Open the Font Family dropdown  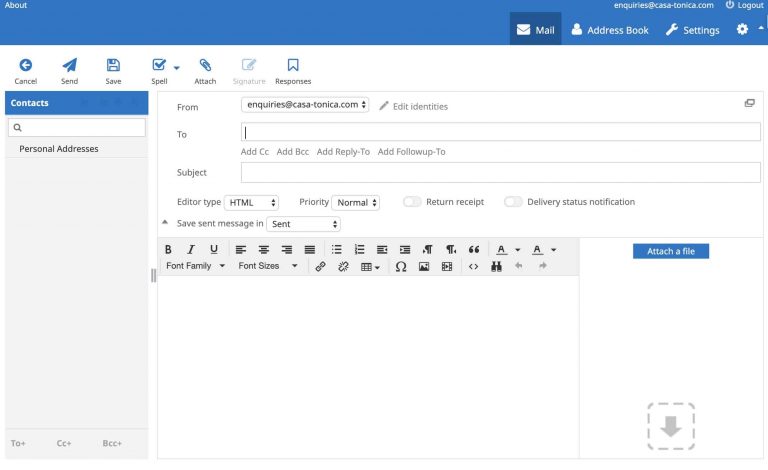pos(195,266)
